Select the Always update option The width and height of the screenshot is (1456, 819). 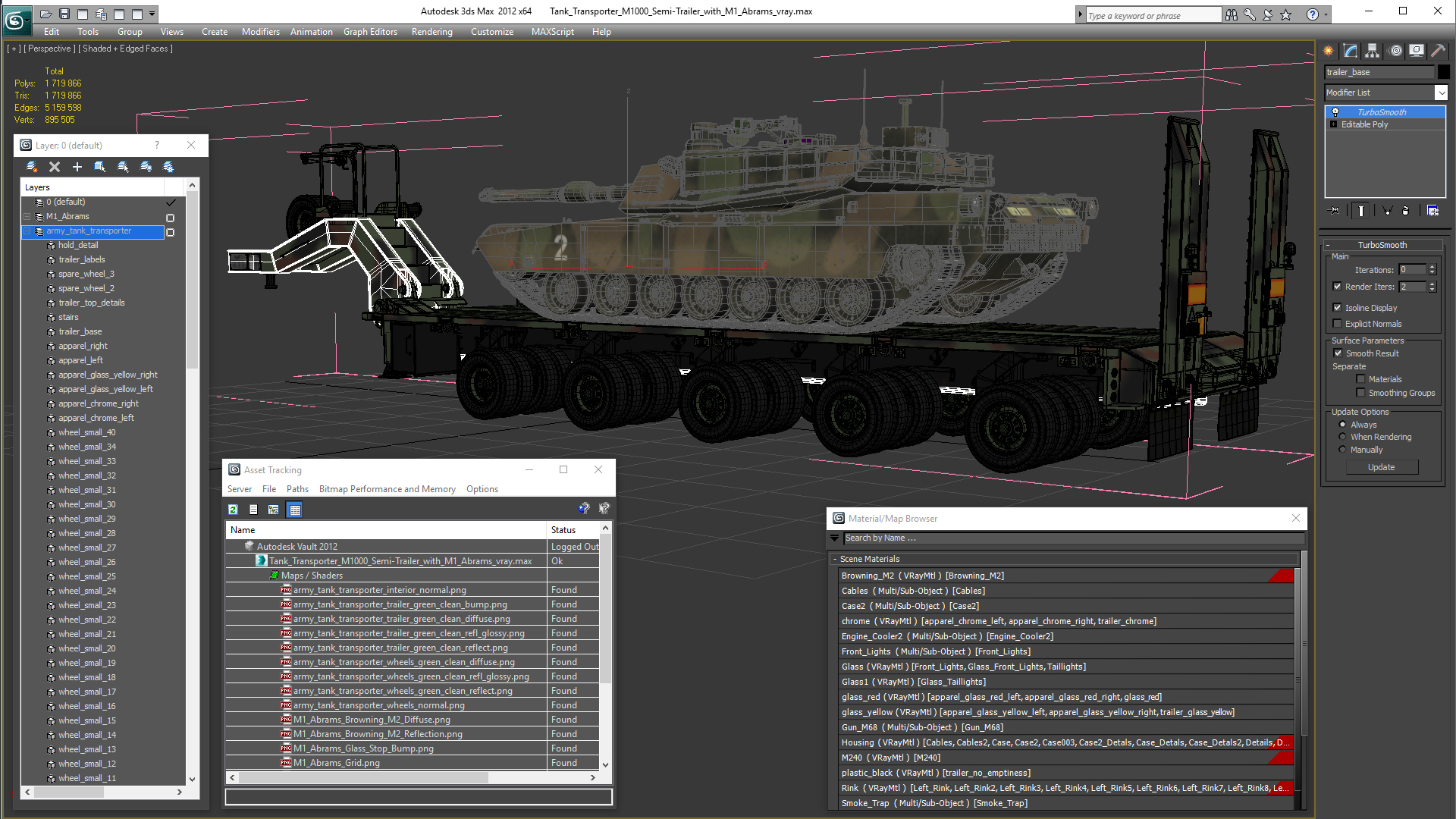(1343, 425)
